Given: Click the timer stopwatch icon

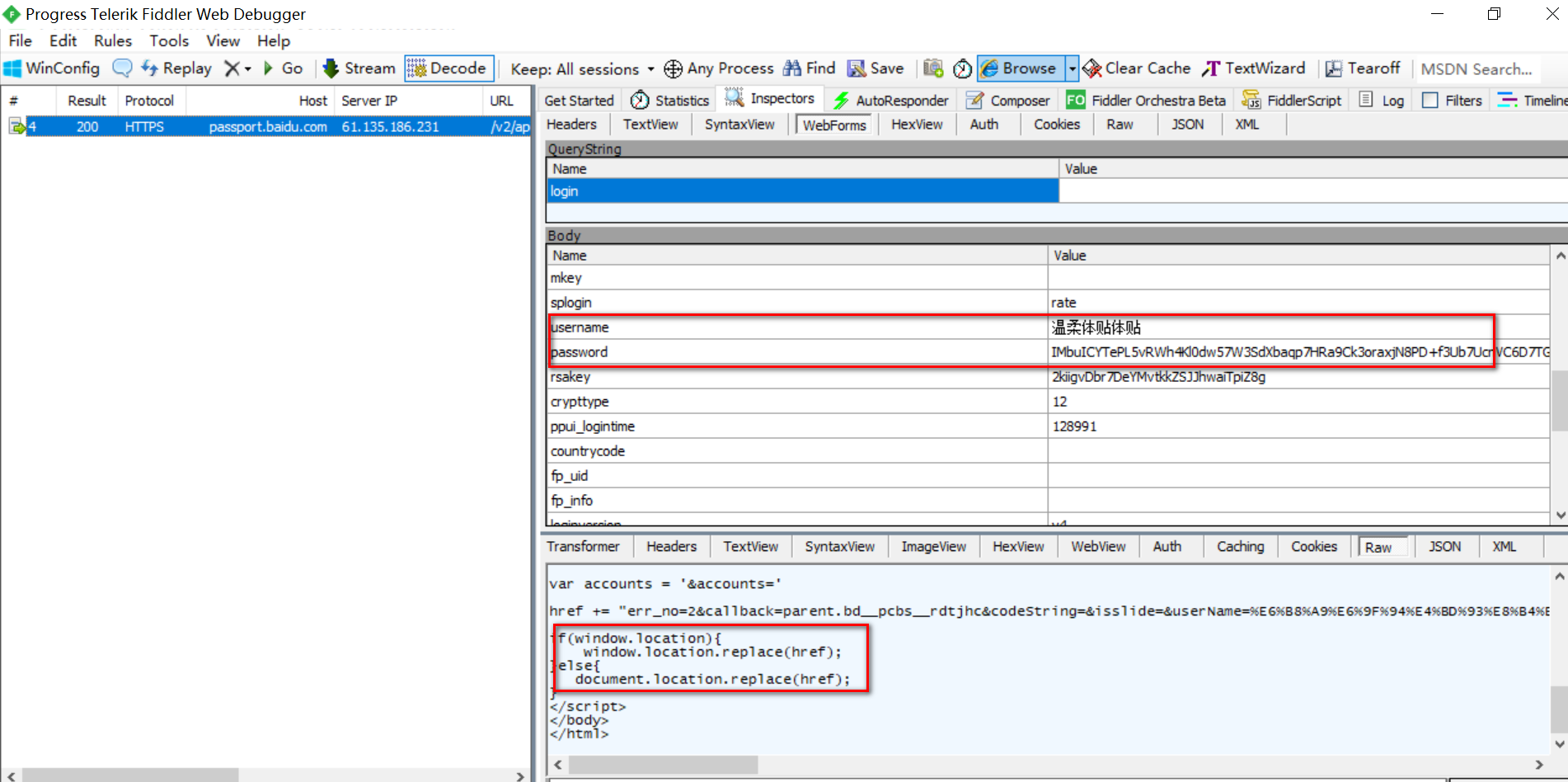Looking at the screenshot, I should pos(962,68).
